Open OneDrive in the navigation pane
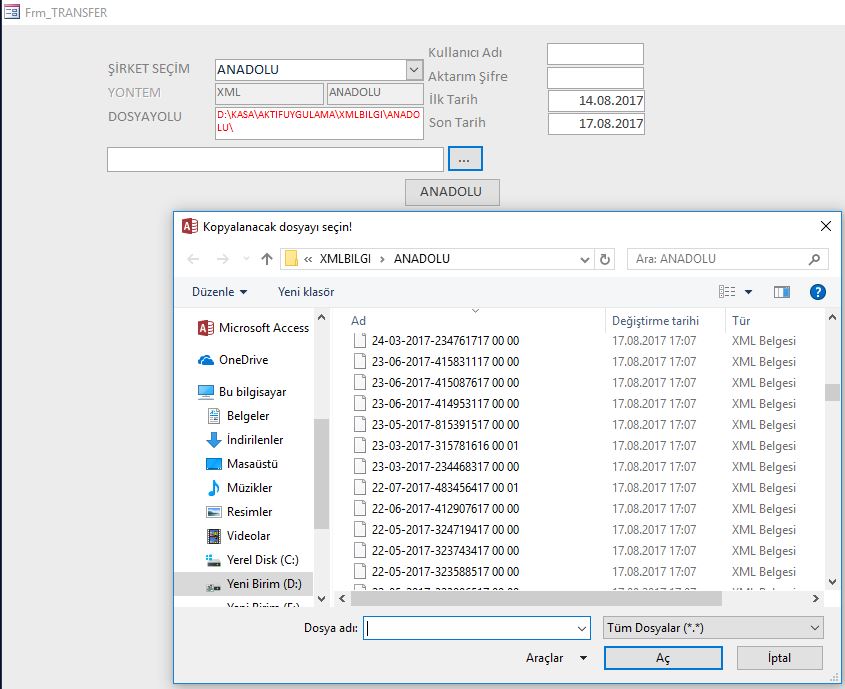Viewport: 845px width, 689px height. 243,360
